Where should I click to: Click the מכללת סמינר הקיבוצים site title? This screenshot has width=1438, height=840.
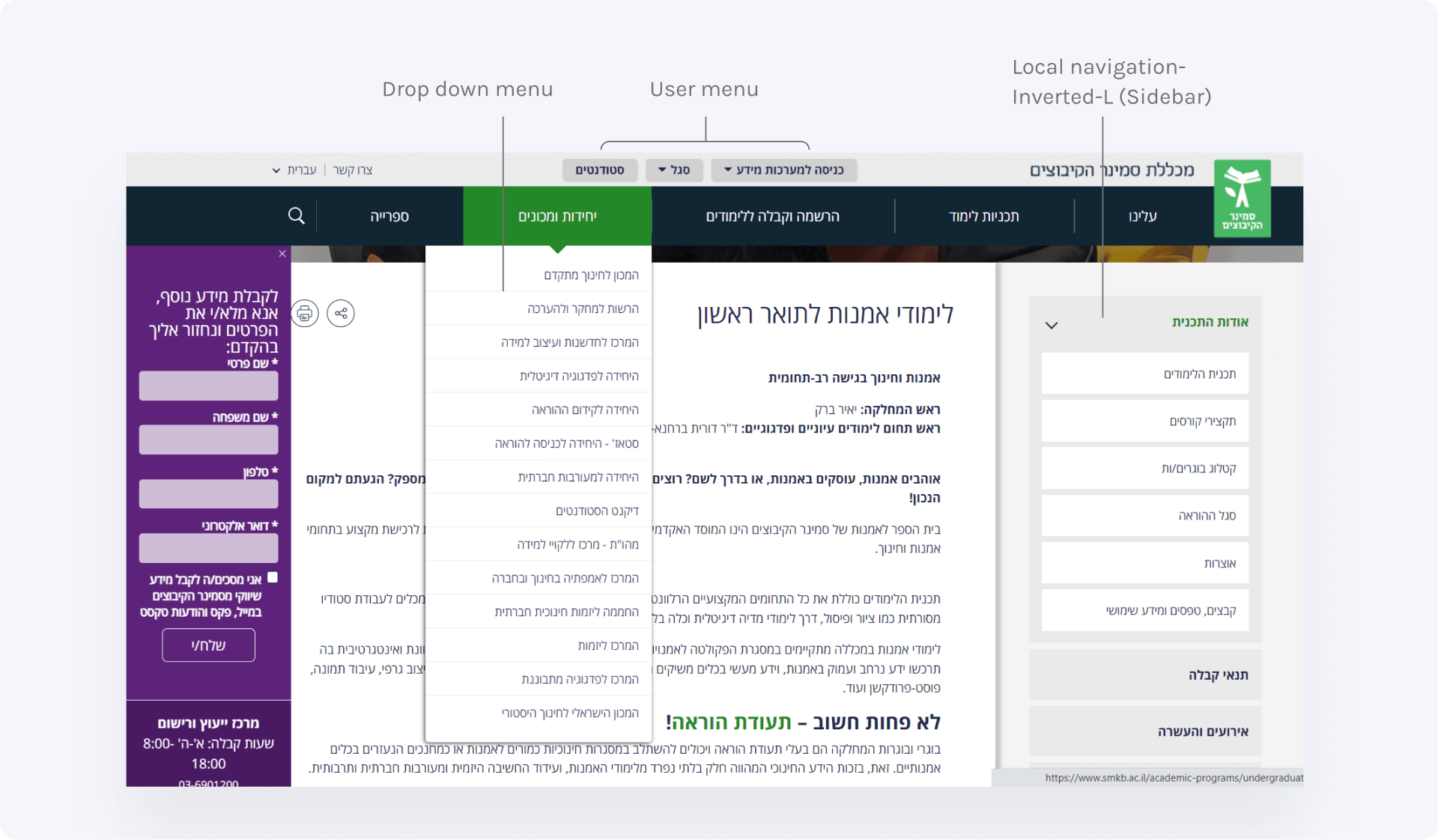(x=1111, y=170)
